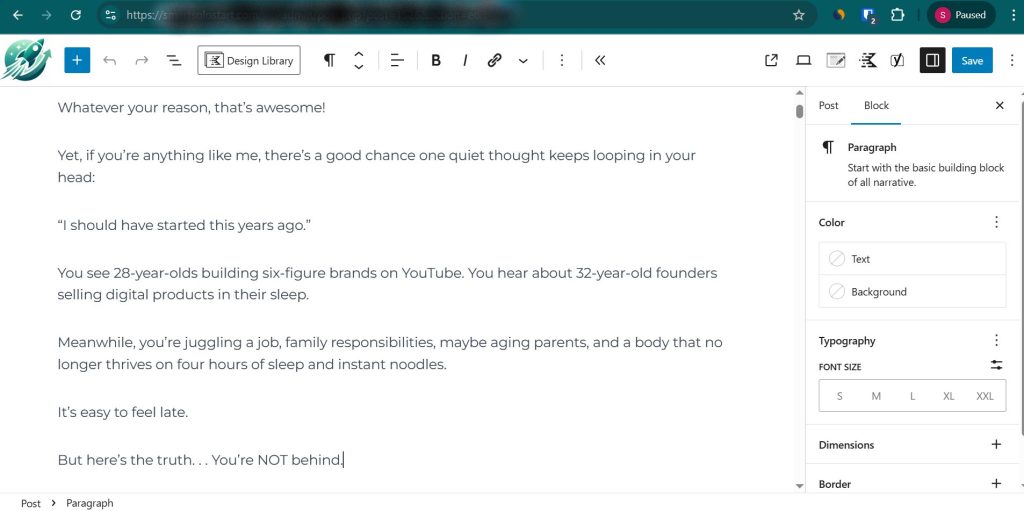
Task: Switch to the Block tab
Action: tap(876, 105)
